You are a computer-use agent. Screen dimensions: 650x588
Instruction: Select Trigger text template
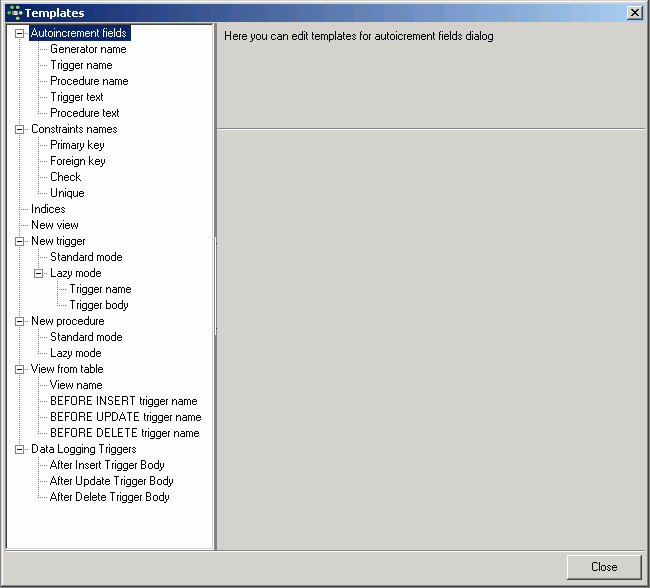click(77, 97)
